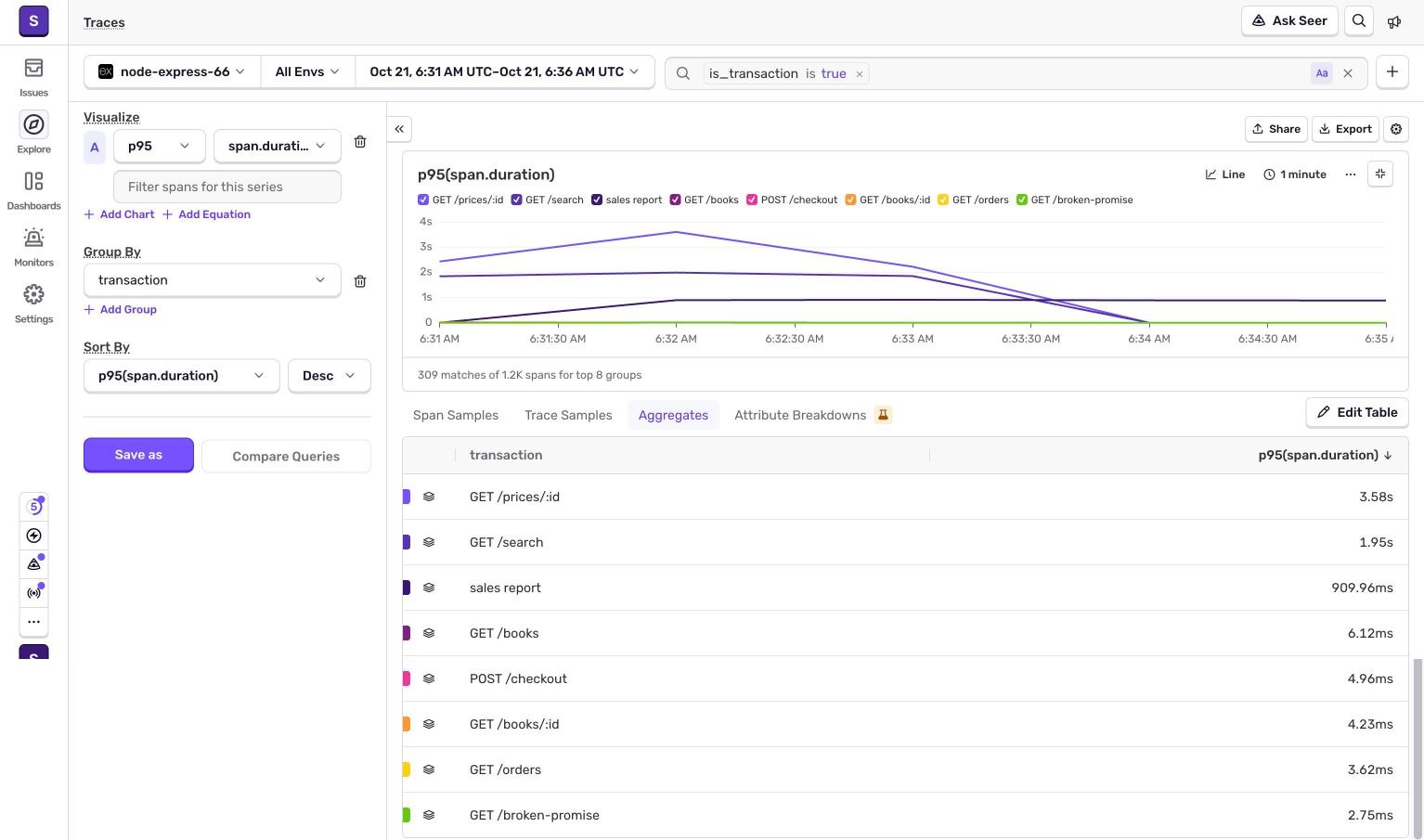Open the stack icon for GET /search row
The height and width of the screenshot is (840, 1424).
[429, 542]
